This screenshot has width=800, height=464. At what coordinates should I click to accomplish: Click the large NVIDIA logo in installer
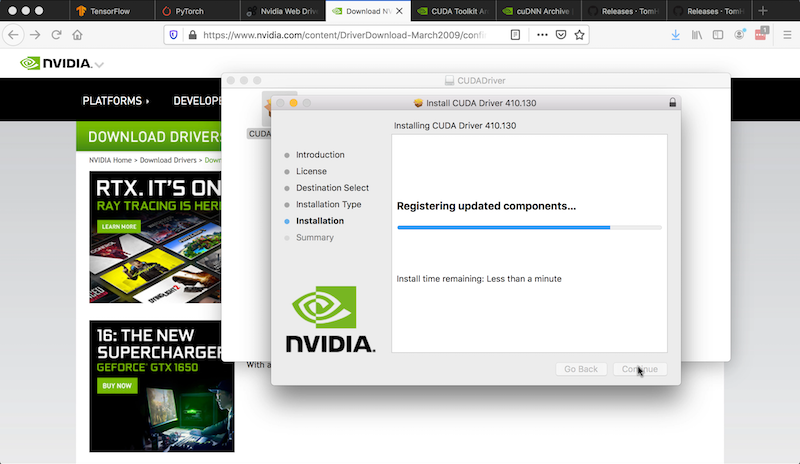[x=331, y=319]
